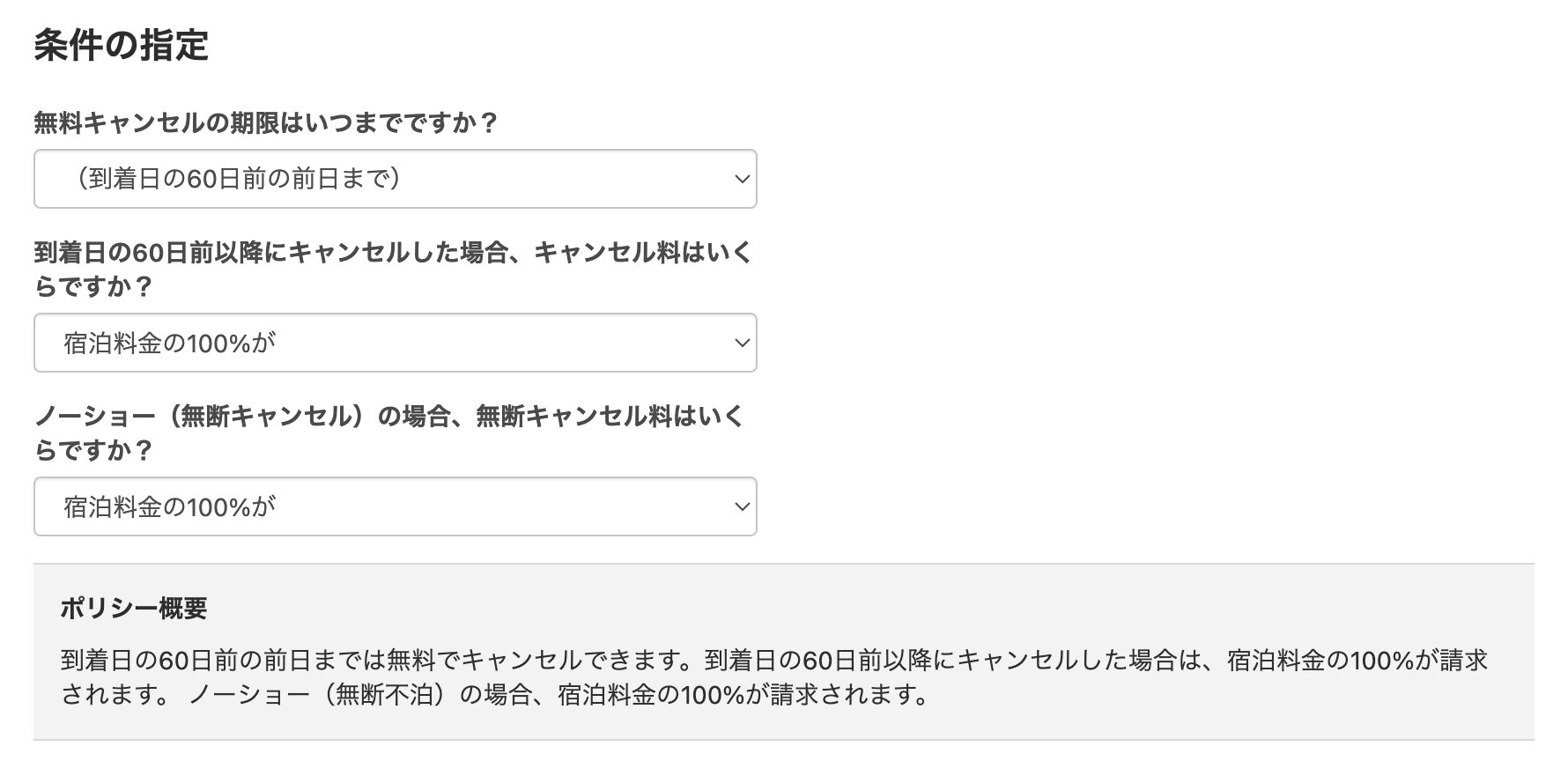This screenshot has width=1568, height=761.
Task: Open the cancellation fee amount dropdown
Action: pyautogui.click(x=395, y=343)
